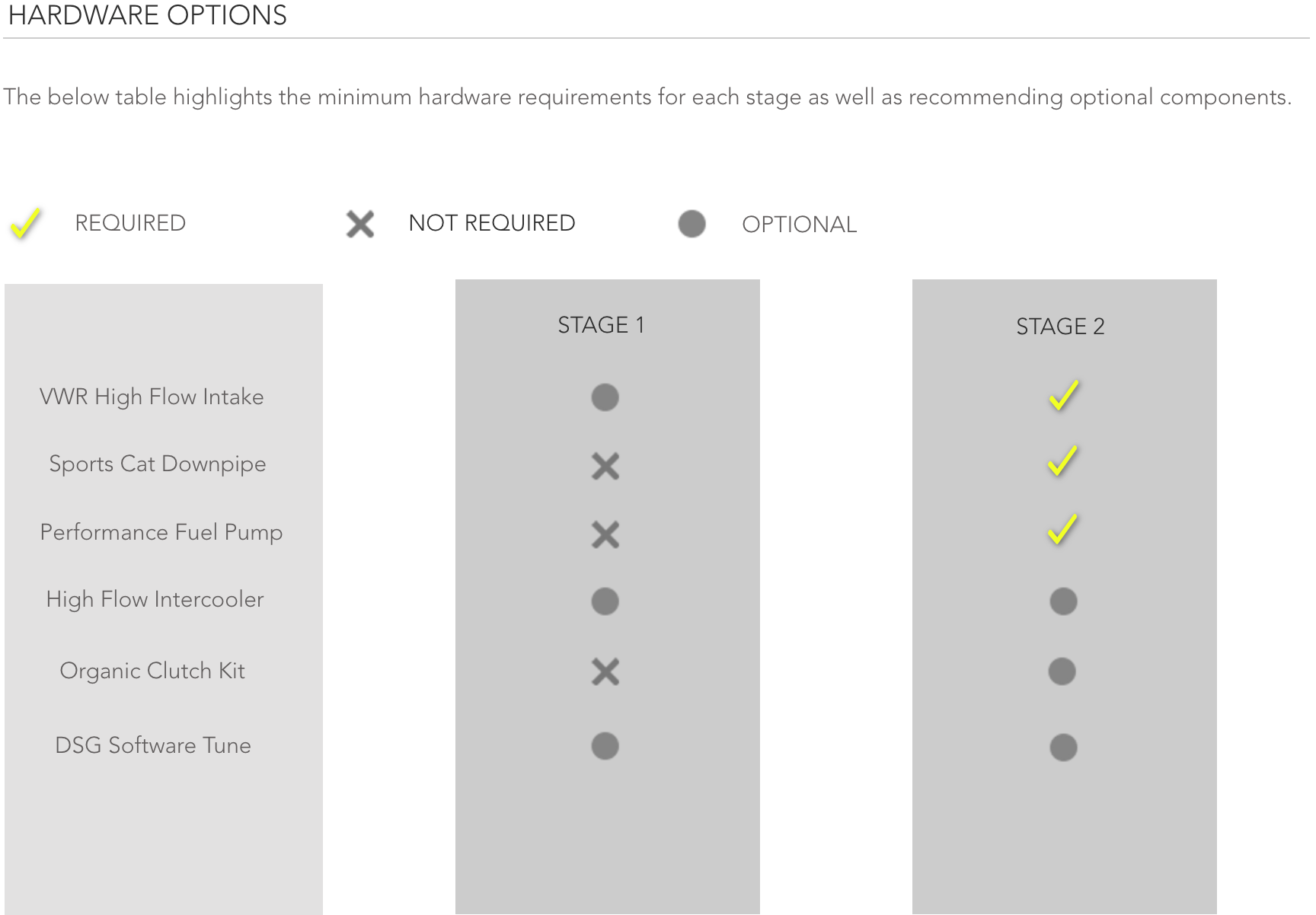Image resolution: width=1316 pixels, height=915 pixels.
Task: Click Stage 2 dot for High Flow Intercooler
Action: (x=1063, y=601)
